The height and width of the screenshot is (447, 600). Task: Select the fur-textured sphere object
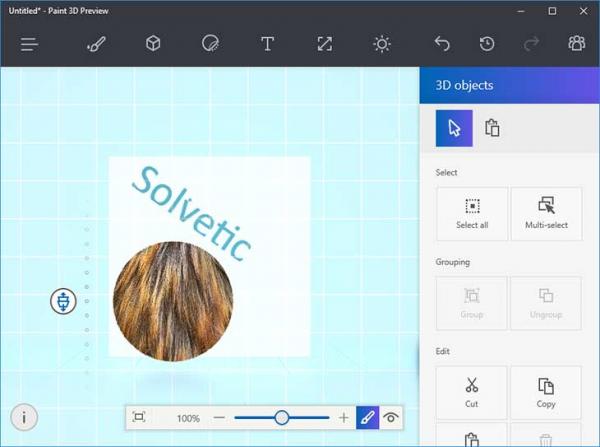[x=173, y=301]
